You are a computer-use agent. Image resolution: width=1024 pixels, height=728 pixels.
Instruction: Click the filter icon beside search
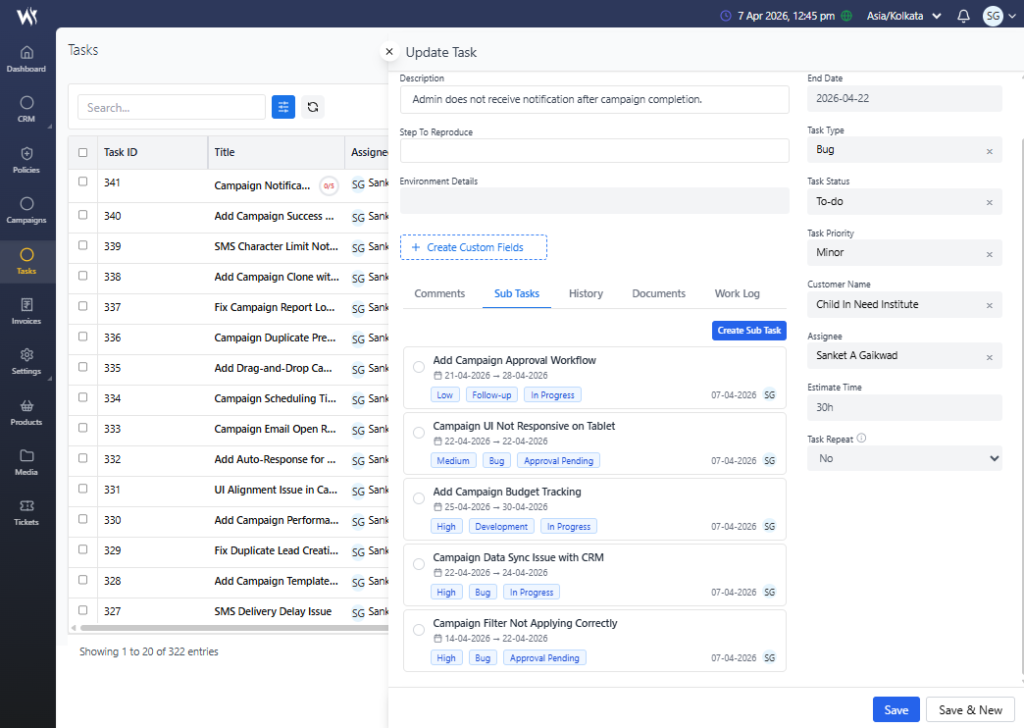pos(283,107)
